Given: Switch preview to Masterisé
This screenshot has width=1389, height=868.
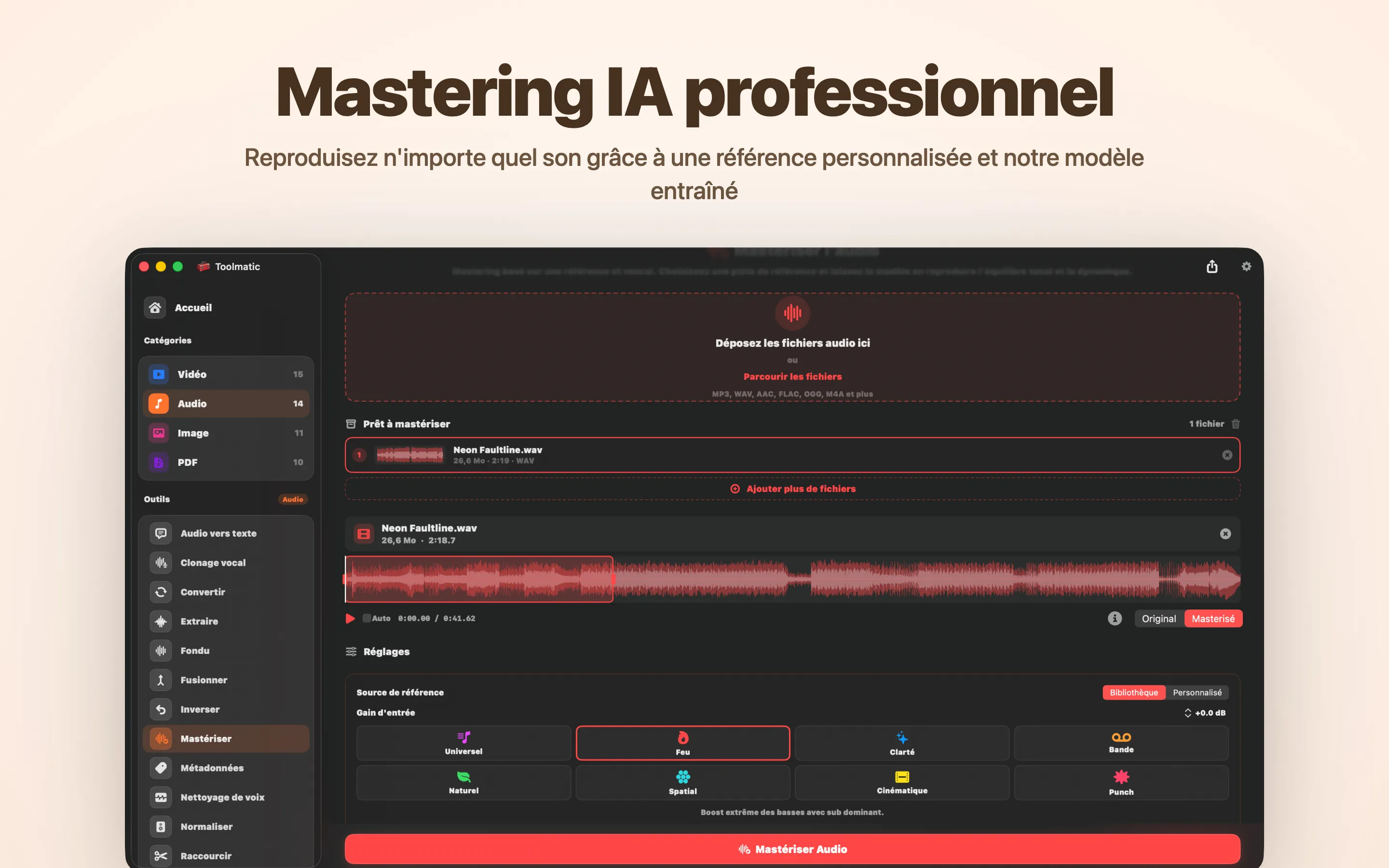Looking at the screenshot, I should click(1213, 618).
